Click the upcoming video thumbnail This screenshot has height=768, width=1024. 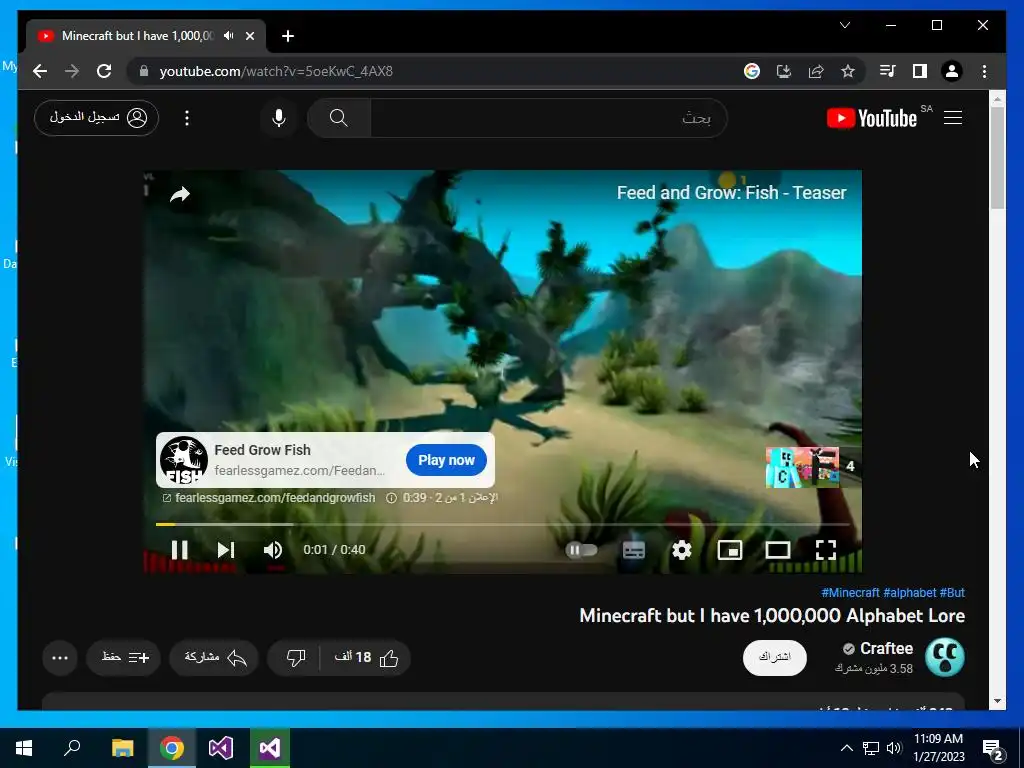pyautogui.click(x=803, y=467)
